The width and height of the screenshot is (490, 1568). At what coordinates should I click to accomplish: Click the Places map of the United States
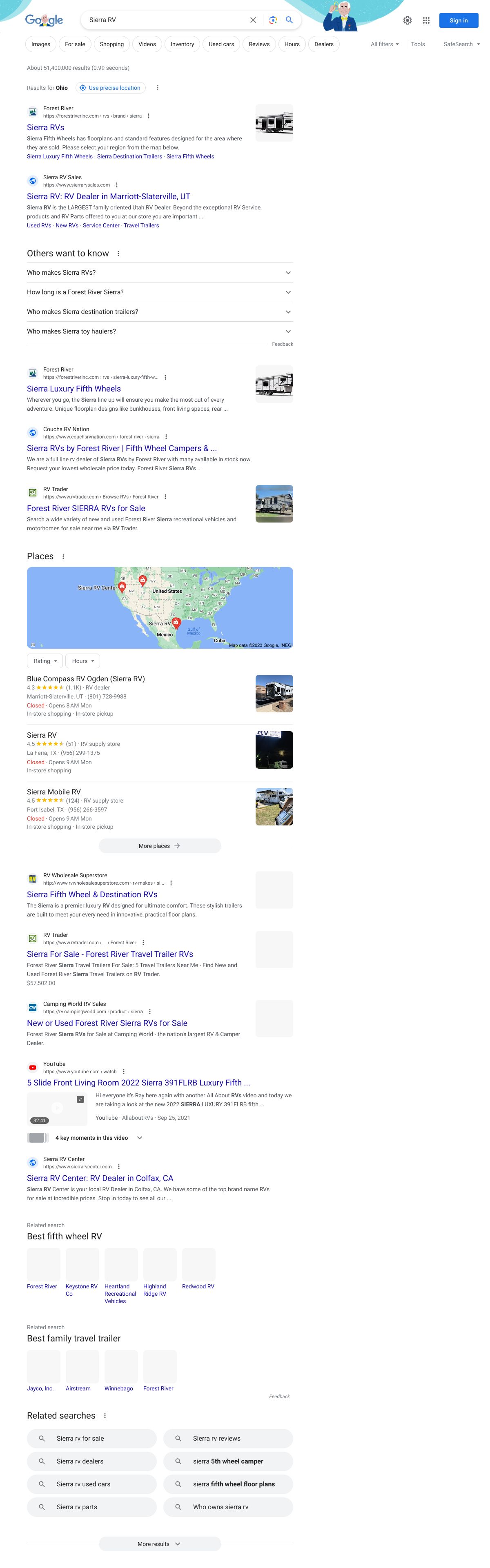160,607
